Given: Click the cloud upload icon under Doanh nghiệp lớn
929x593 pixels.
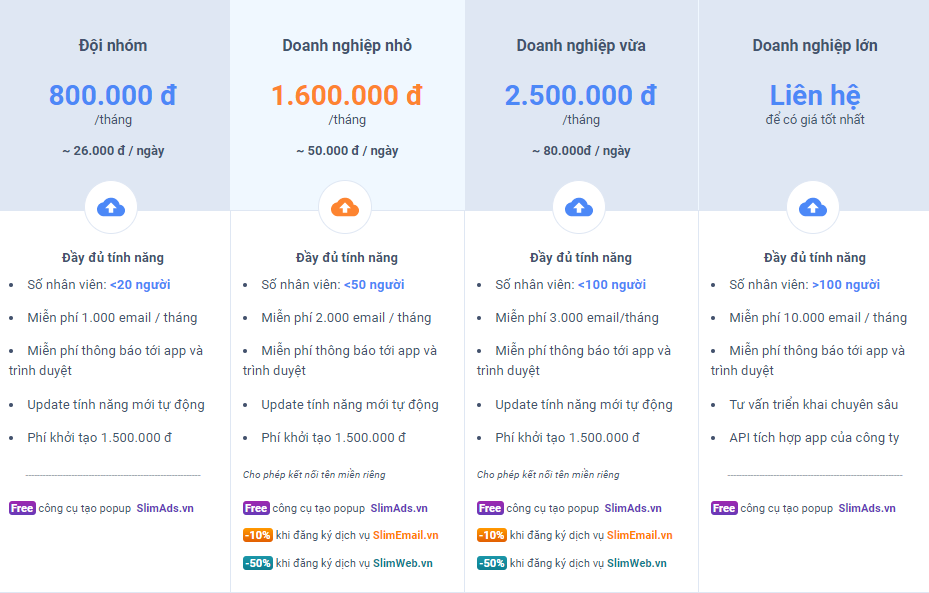Looking at the screenshot, I should [x=813, y=207].
